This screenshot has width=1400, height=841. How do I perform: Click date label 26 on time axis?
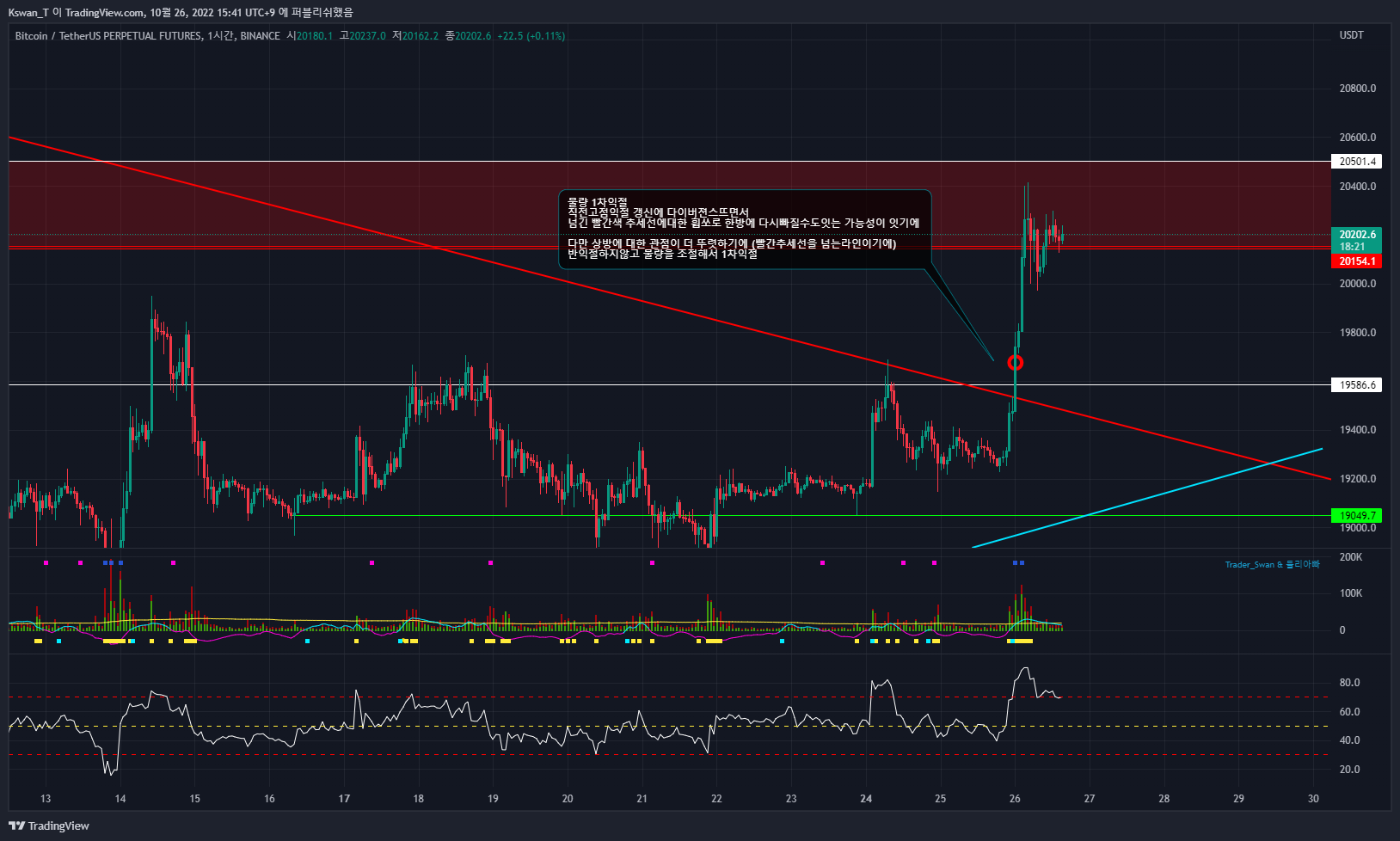tap(1015, 799)
